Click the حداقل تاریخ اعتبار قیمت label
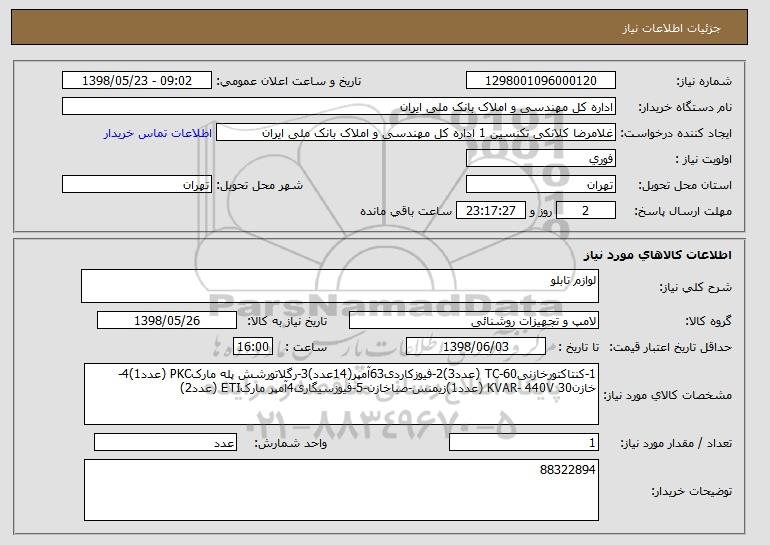Image resolution: width=770 pixels, height=545 pixels. (x=670, y=347)
